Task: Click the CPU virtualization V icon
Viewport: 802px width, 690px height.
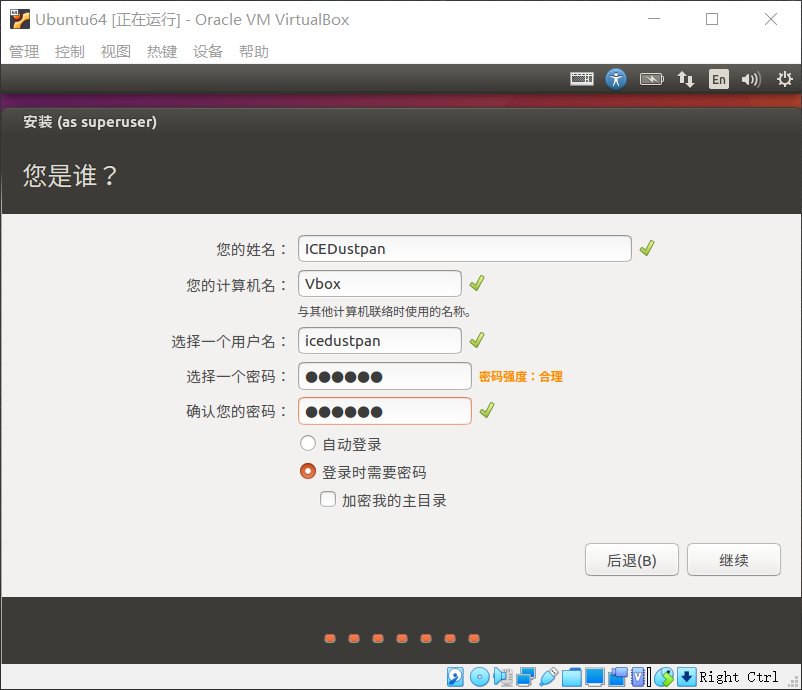Action: point(638,677)
